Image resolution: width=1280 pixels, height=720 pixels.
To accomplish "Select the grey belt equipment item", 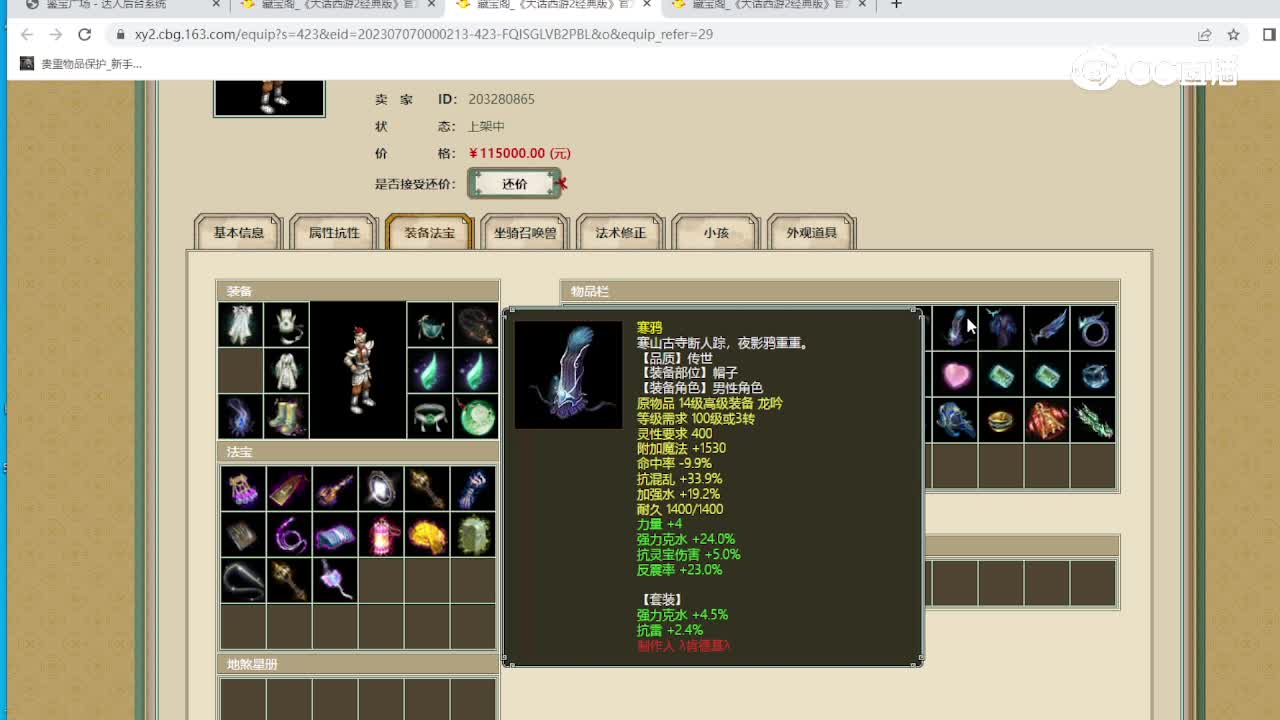I will [x=430, y=417].
